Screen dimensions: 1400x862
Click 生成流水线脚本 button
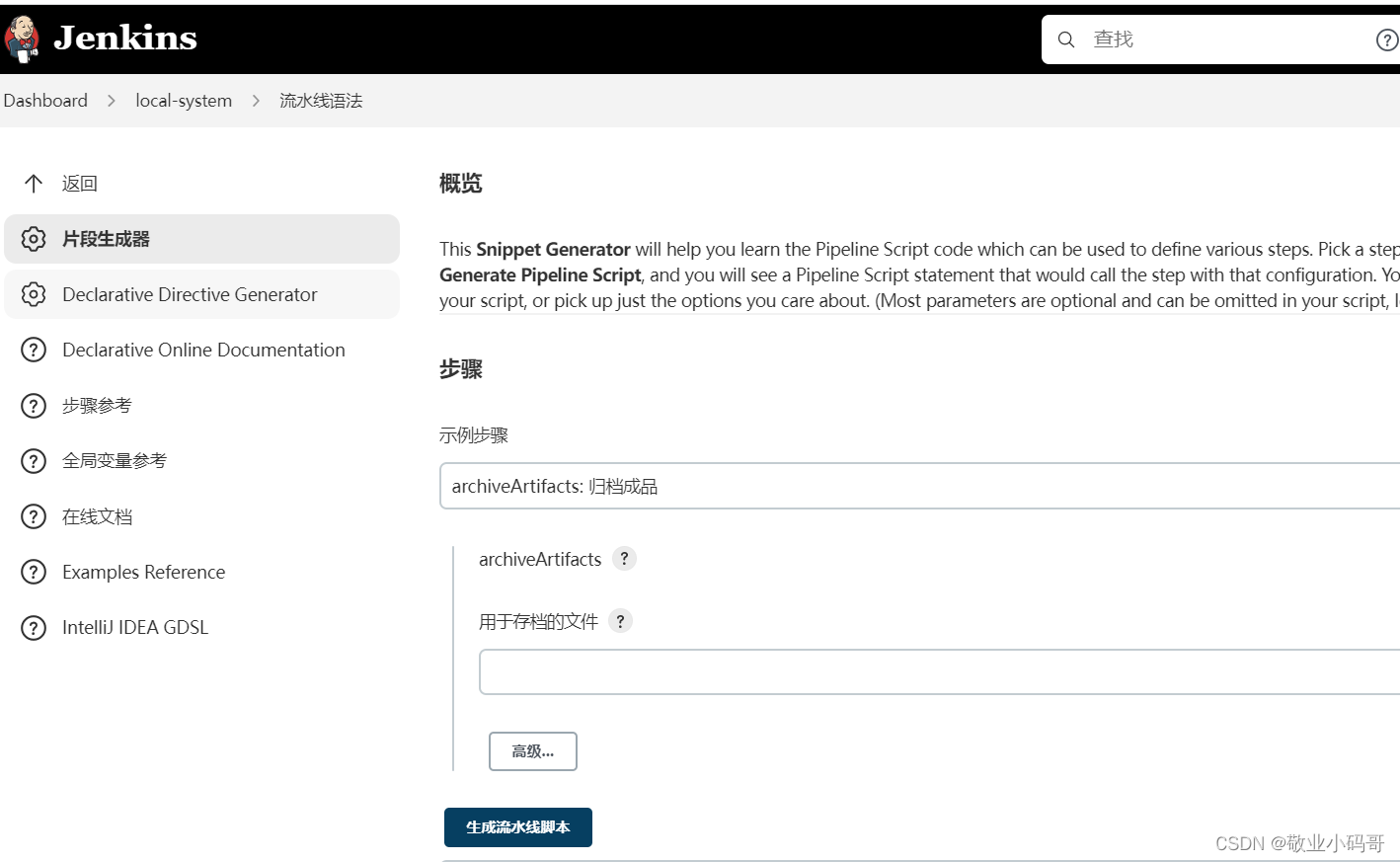click(518, 827)
